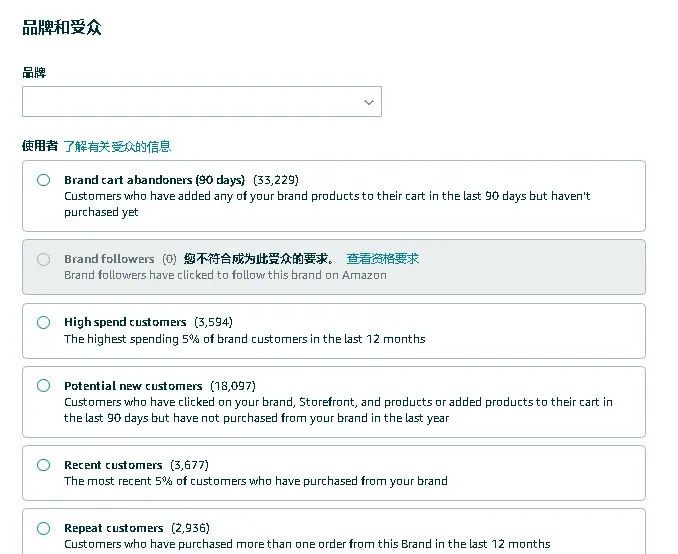678x554 pixels.
Task: Click the brand dropdown chevron arrow
Action: pyautogui.click(x=369, y=102)
